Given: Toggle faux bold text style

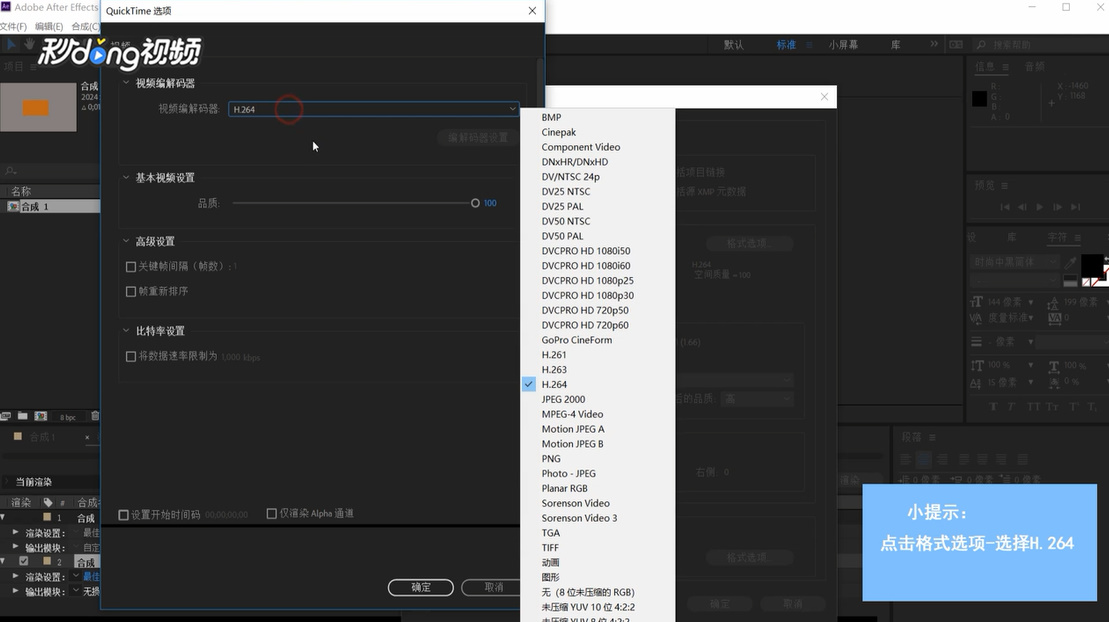Looking at the screenshot, I should pyautogui.click(x=994, y=407).
